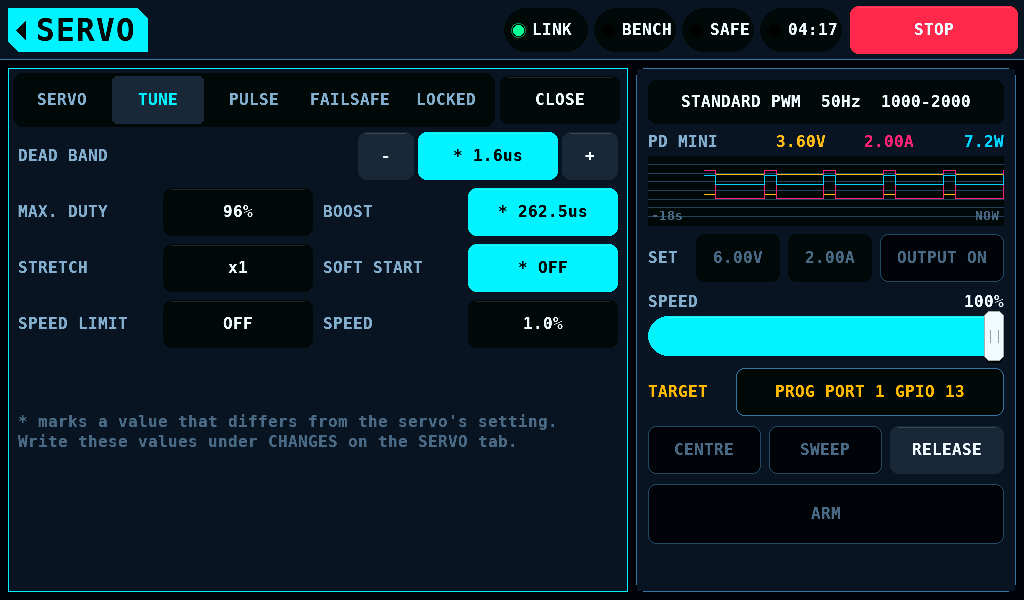Switch to the SERVO tab
The width and height of the screenshot is (1024, 600).
pos(62,100)
